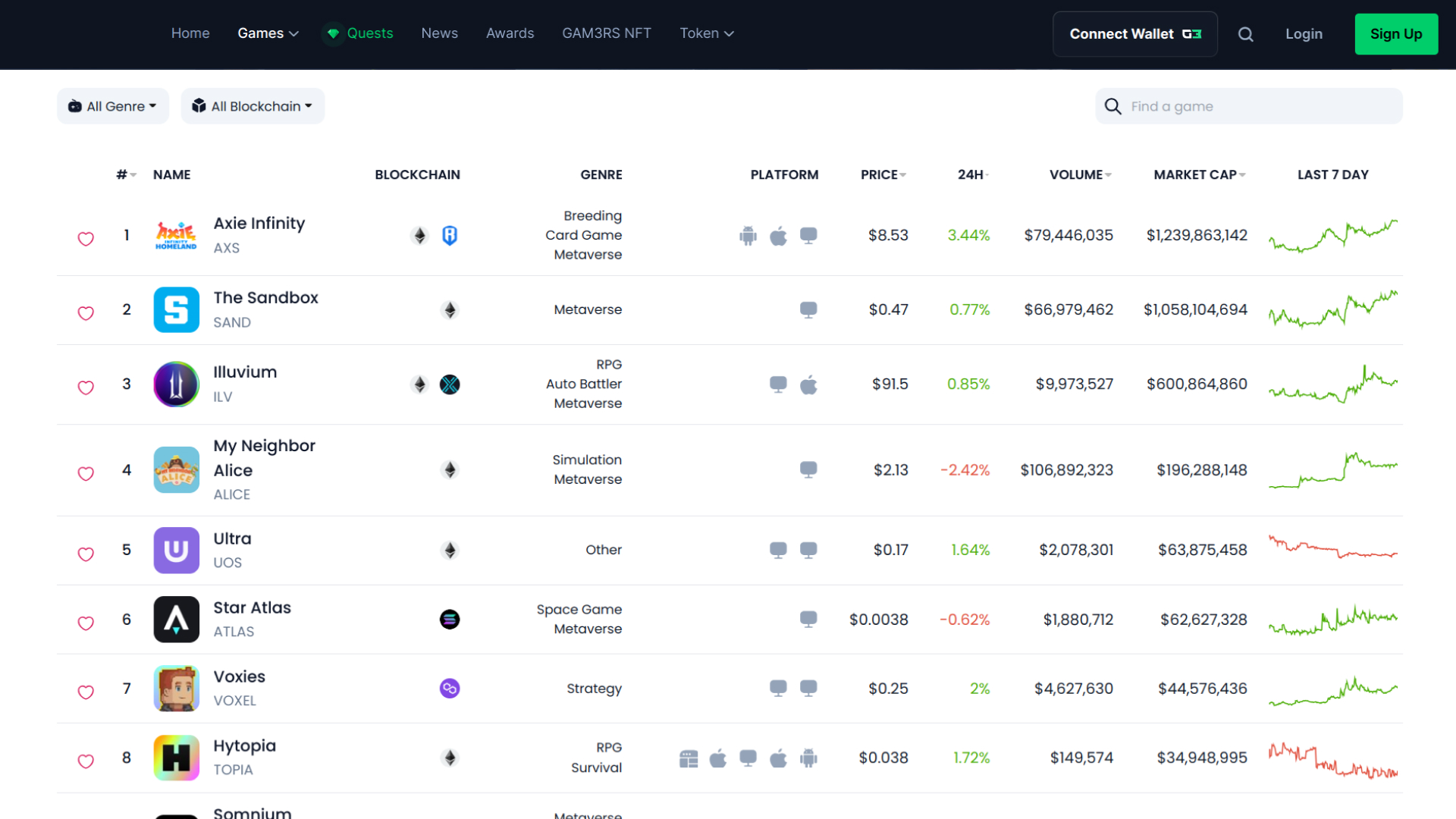Click My Neighbor Alice logo

click(176, 470)
